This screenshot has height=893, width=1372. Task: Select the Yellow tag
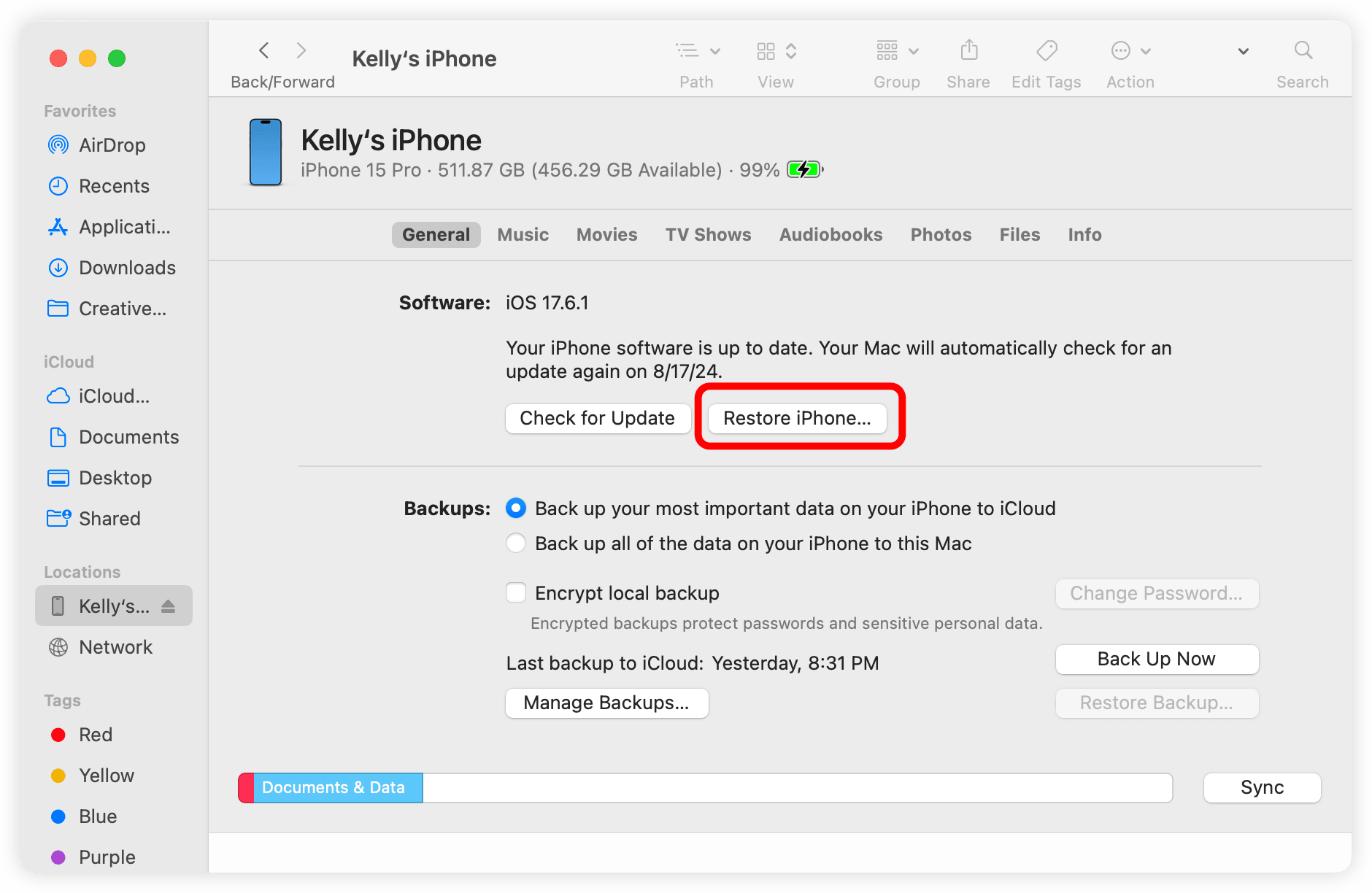[113, 776]
